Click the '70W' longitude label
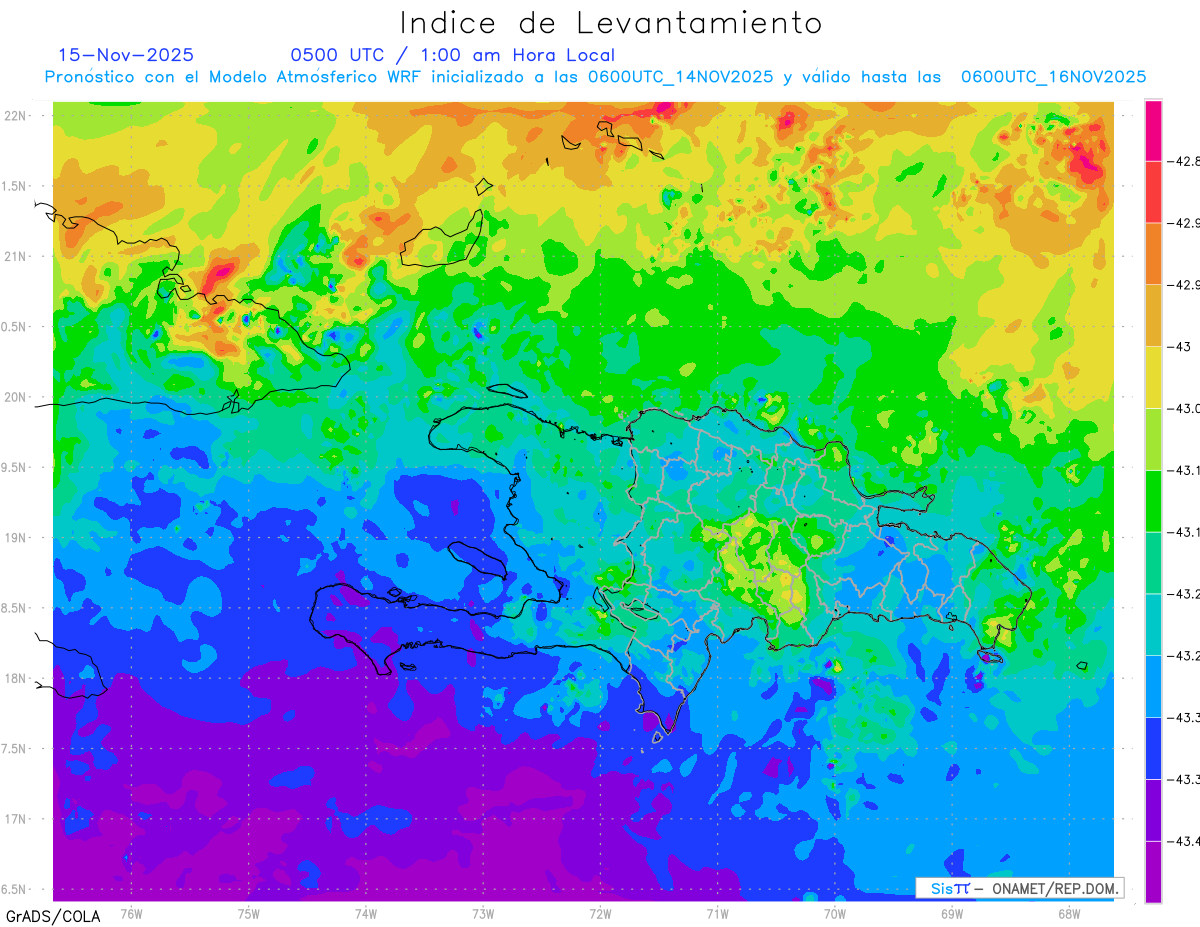This screenshot has width=1200, height=927. pos(834,913)
